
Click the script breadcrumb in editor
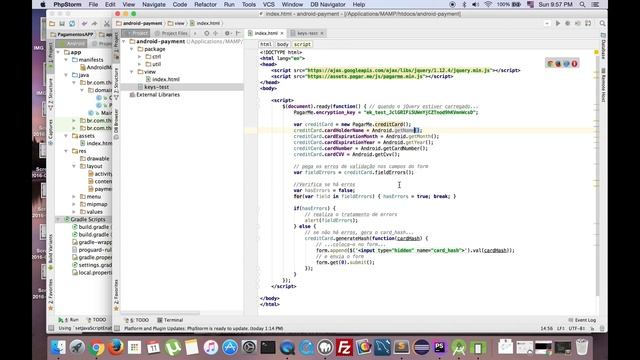coord(302,44)
